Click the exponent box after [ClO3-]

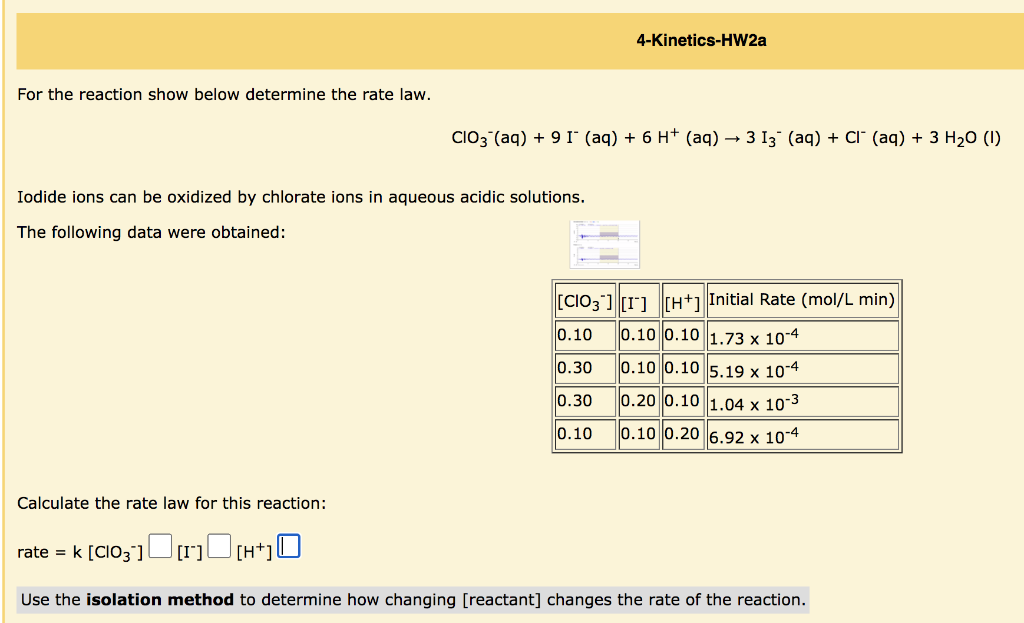pos(159,546)
